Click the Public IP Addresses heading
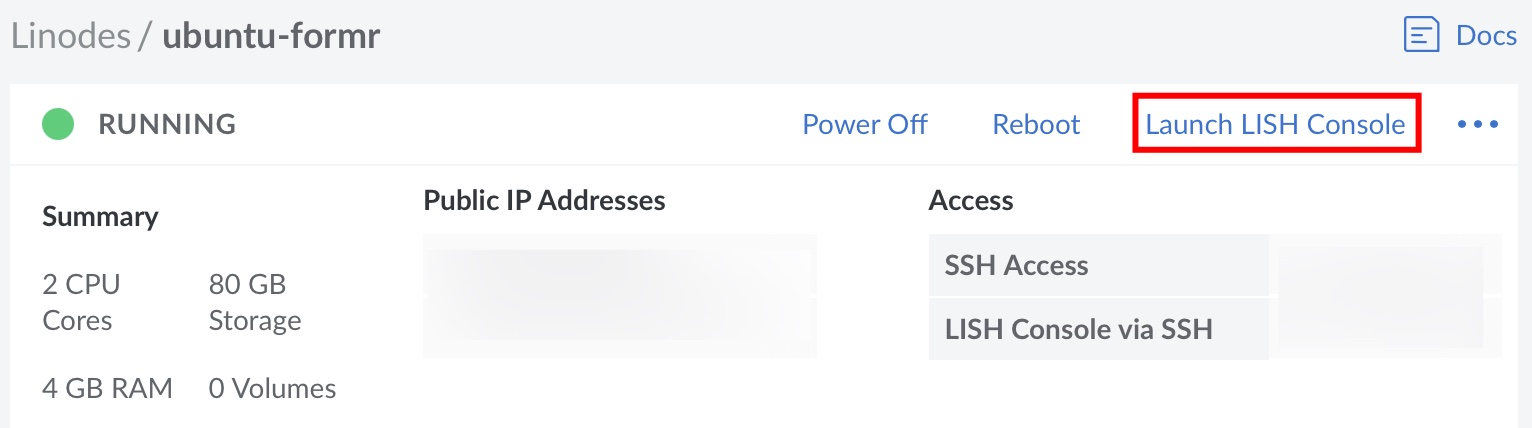Screen dimensions: 1532x428 click(544, 200)
